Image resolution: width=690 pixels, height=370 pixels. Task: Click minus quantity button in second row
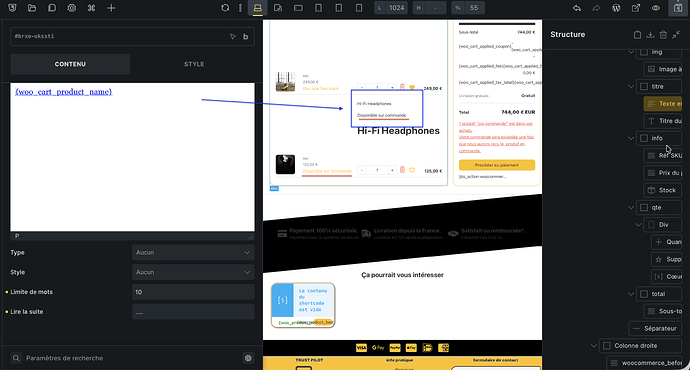[362, 170]
